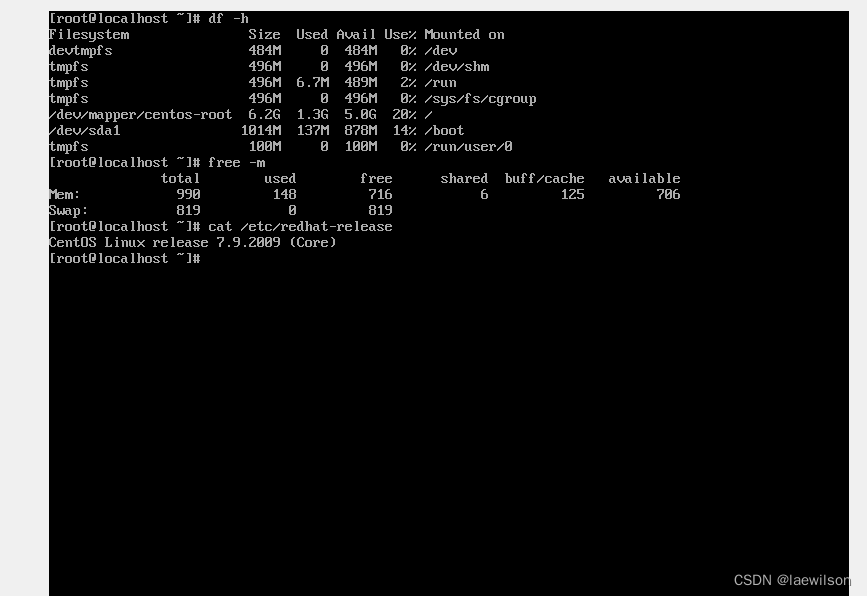The width and height of the screenshot is (867, 596).
Task: Click the 'Swap:' row label
Action: tap(69, 211)
